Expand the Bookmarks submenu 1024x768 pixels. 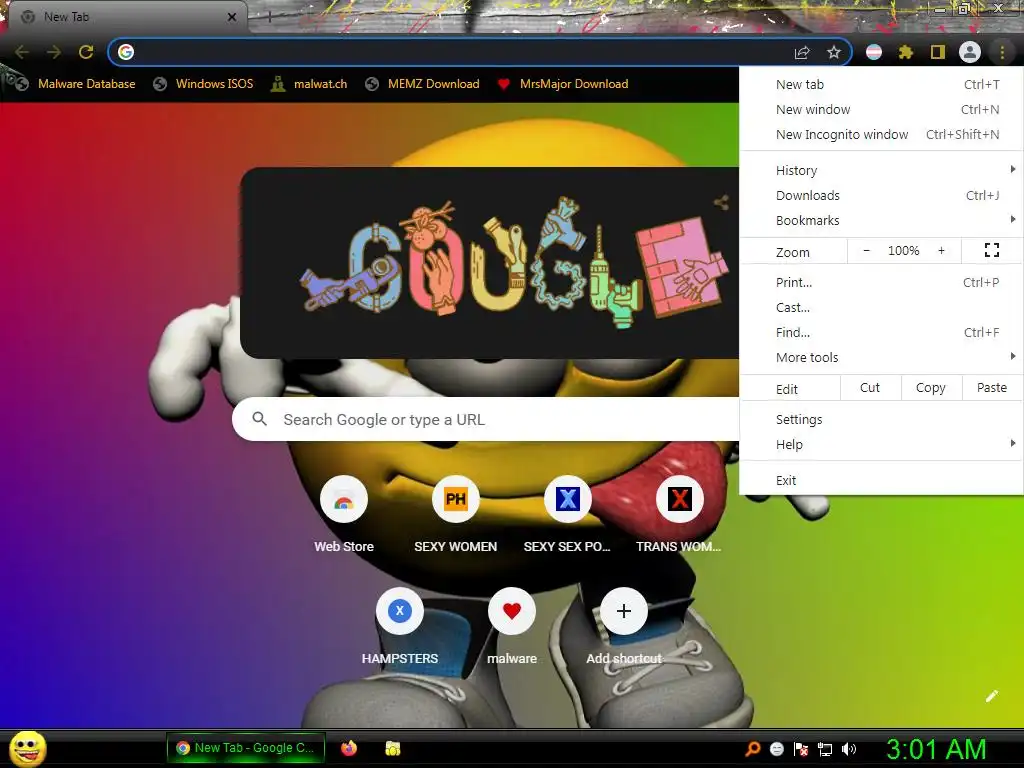(881, 221)
